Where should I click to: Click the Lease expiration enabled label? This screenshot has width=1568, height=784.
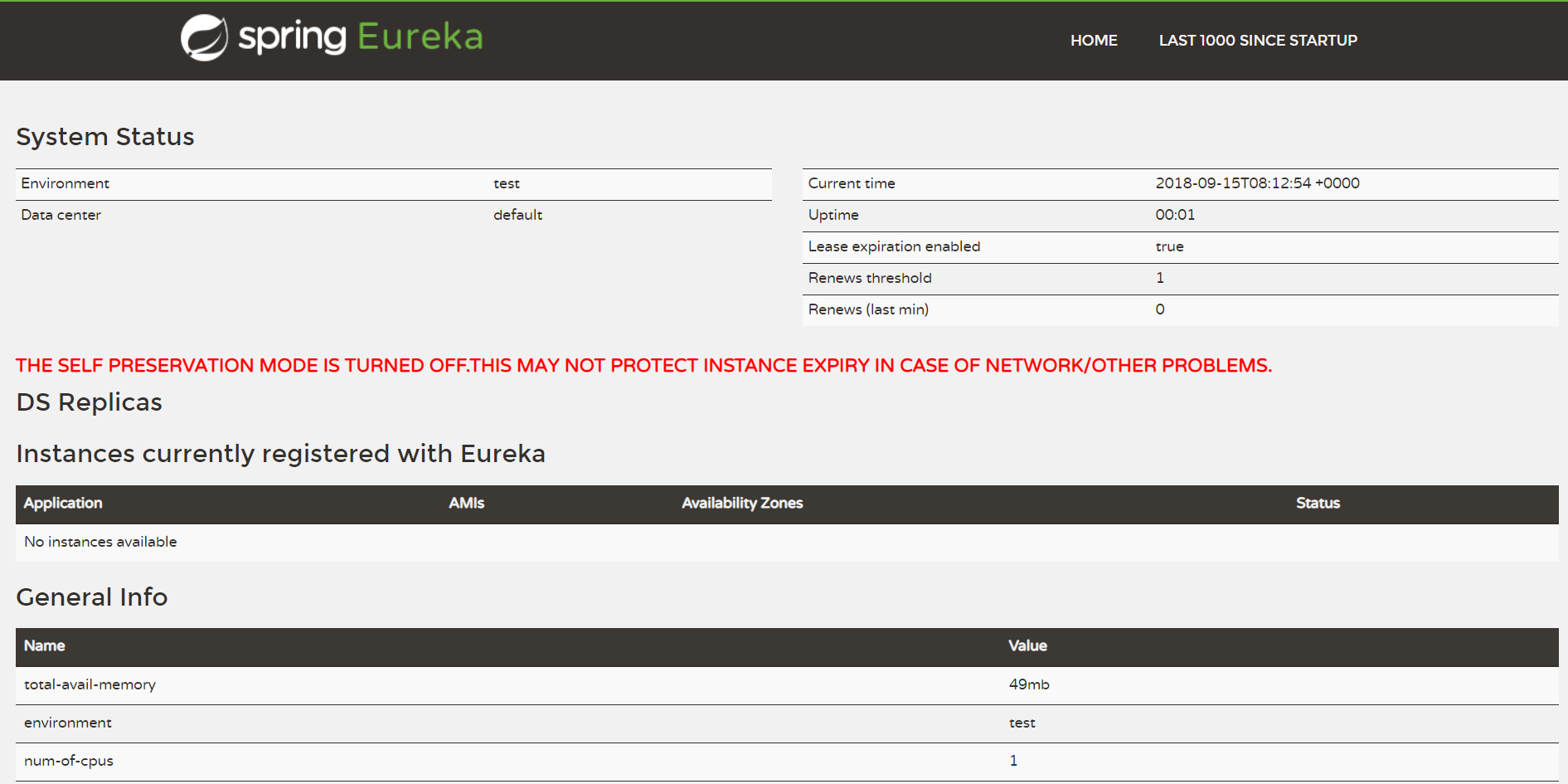[x=894, y=246]
